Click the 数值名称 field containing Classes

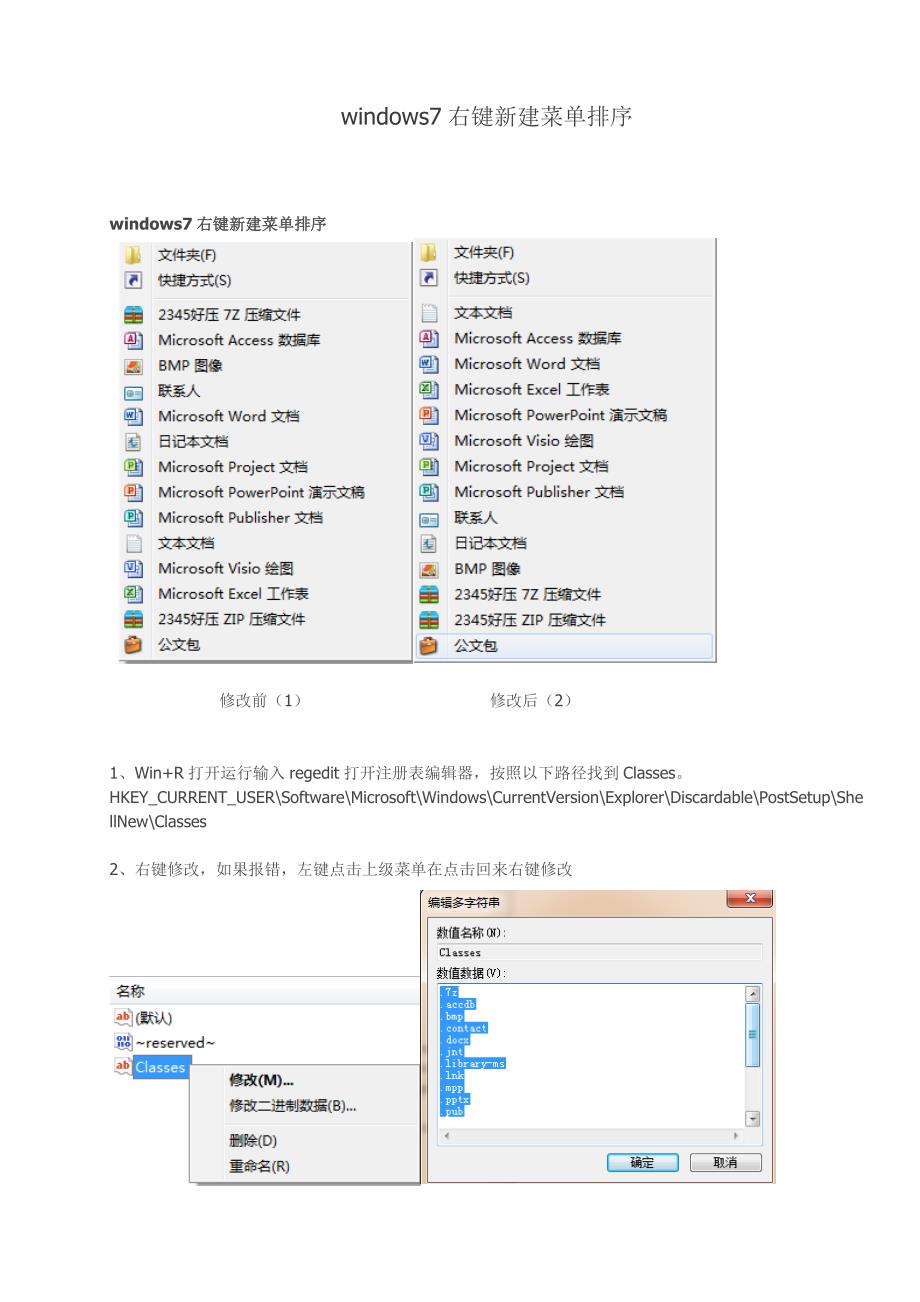[x=599, y=953]
